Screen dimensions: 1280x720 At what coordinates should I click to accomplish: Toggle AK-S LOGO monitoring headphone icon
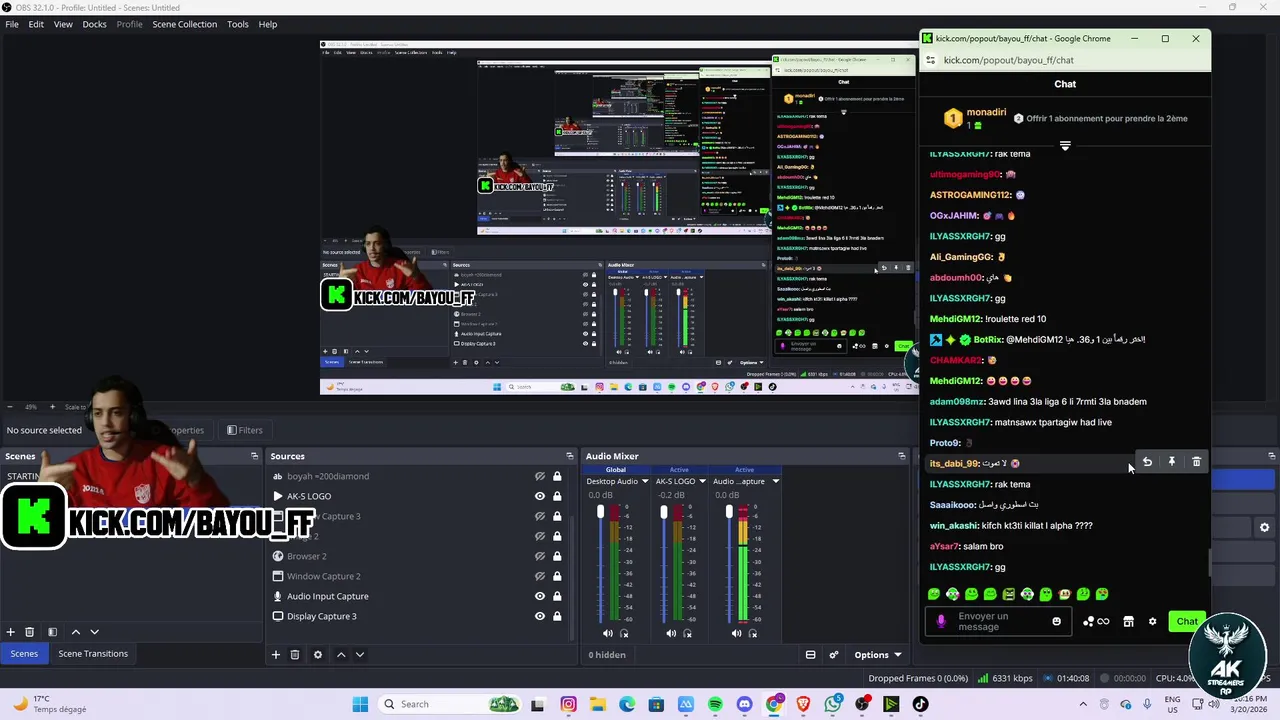[x=688, y=633]
